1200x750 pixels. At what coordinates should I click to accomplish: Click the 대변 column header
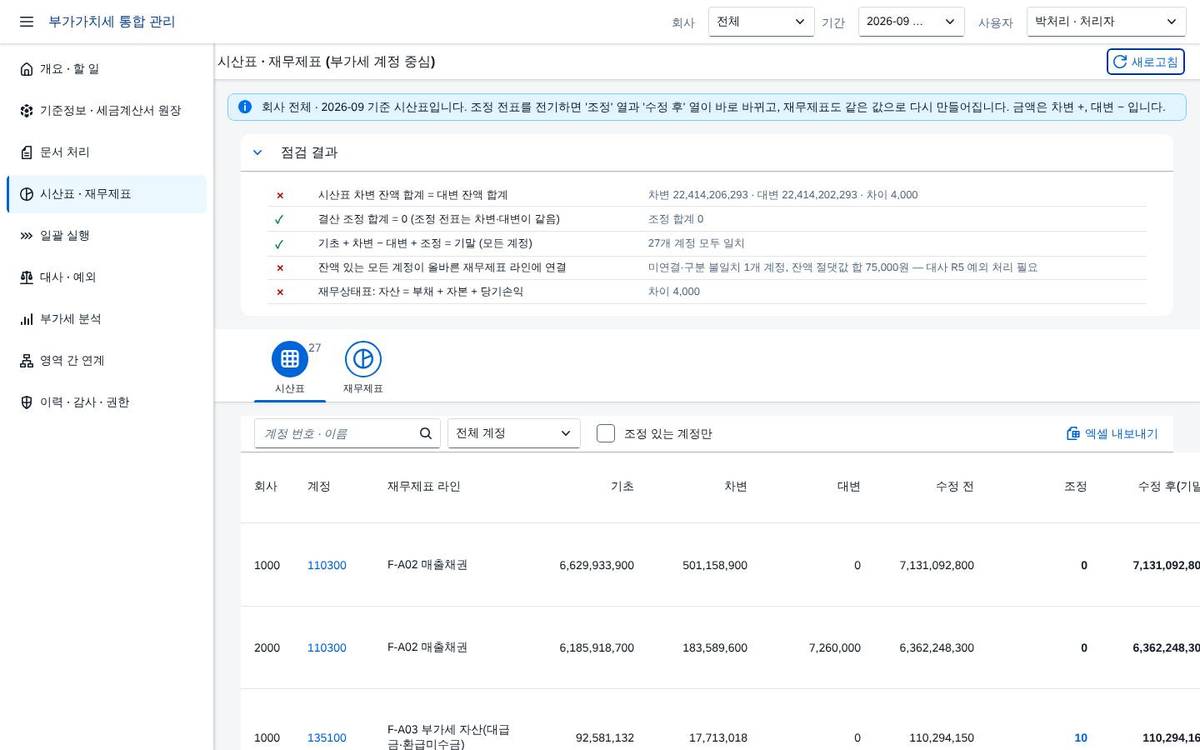pos(848,486)
